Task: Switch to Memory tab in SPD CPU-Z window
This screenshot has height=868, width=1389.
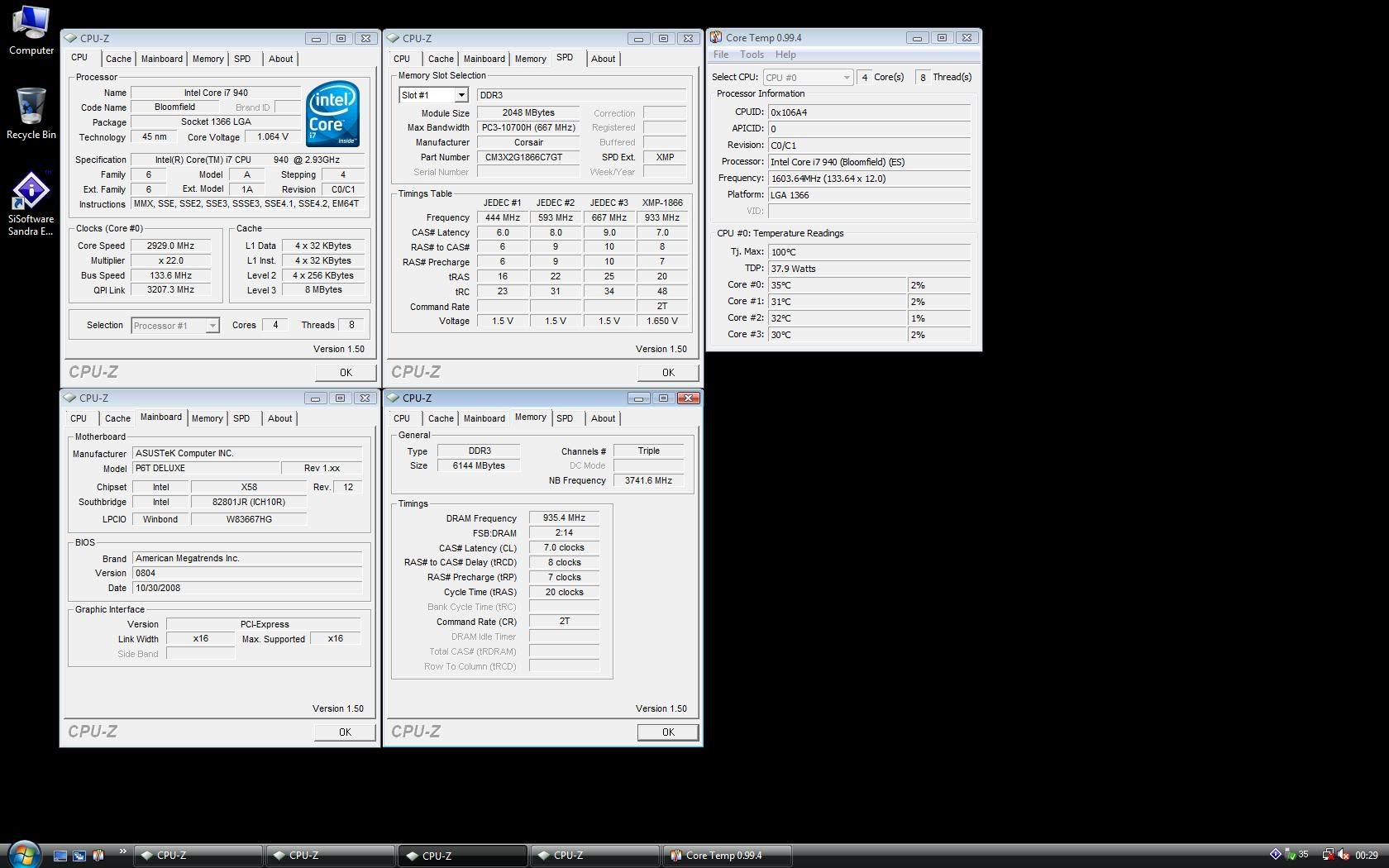Action: (x=530, y=59)
